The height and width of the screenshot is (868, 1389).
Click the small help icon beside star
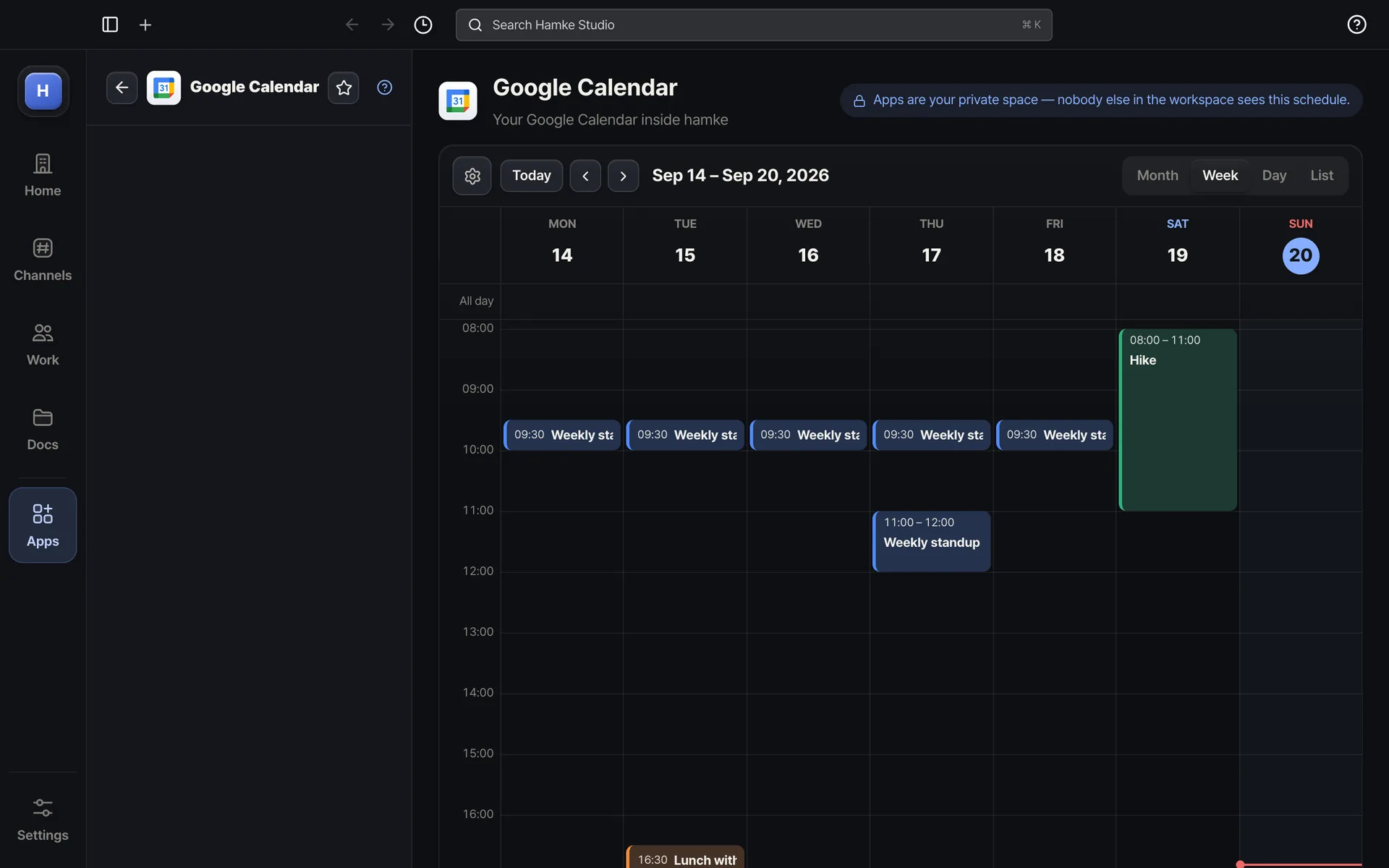385,88
